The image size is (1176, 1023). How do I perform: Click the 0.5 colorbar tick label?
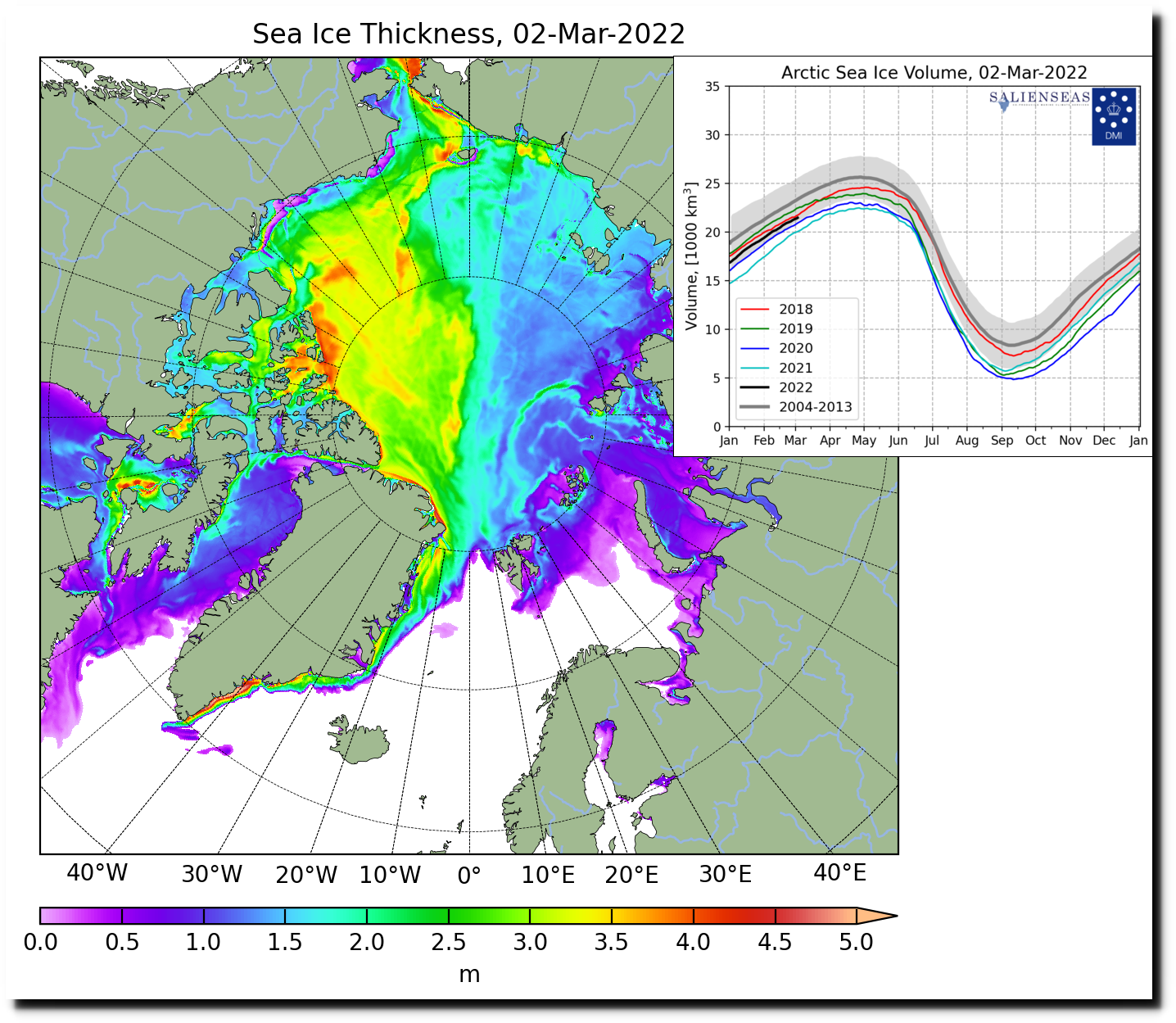(122, 942)
